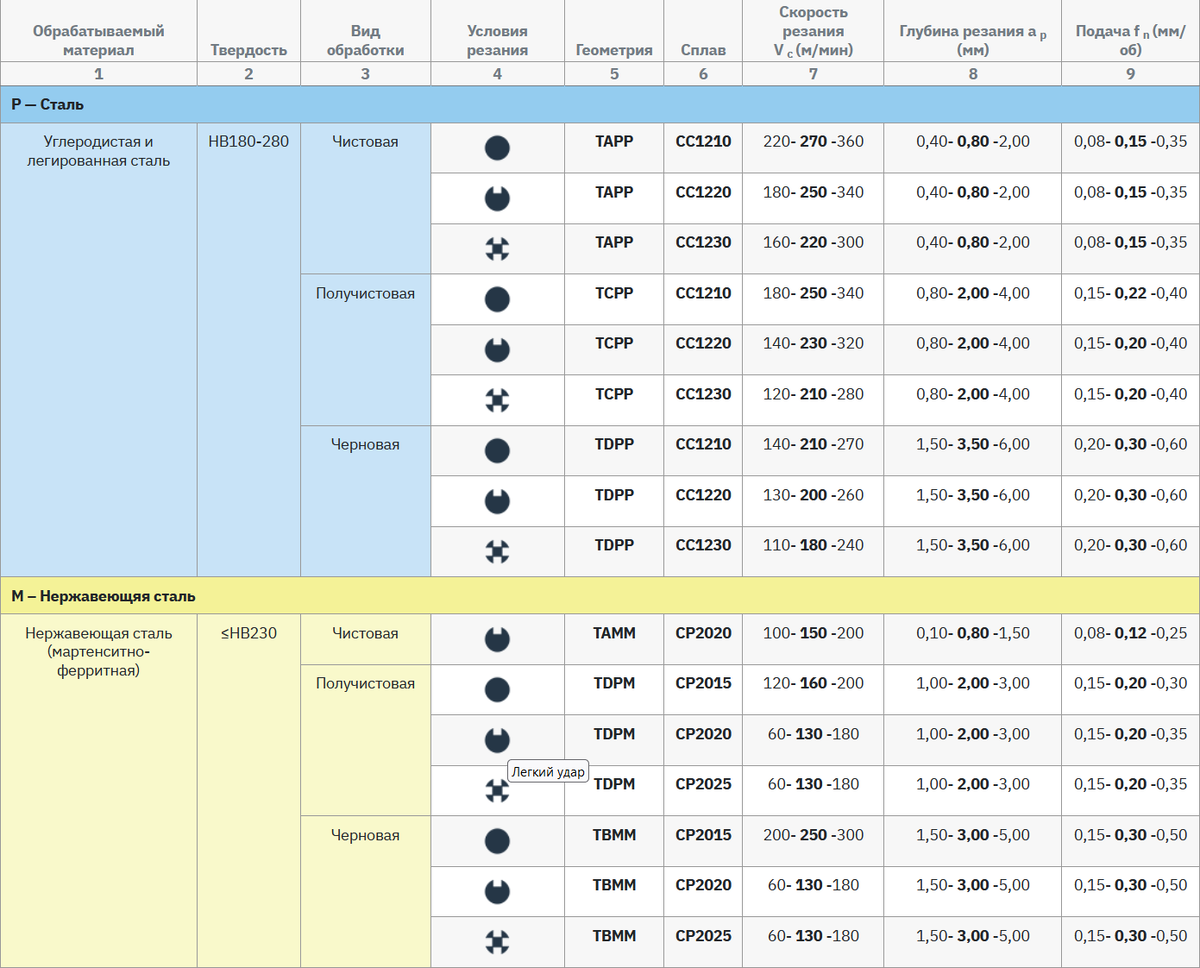Click the speed value '220- 270 -360'
Screen dimensions: 1200x968
click(x=813, y=142)
